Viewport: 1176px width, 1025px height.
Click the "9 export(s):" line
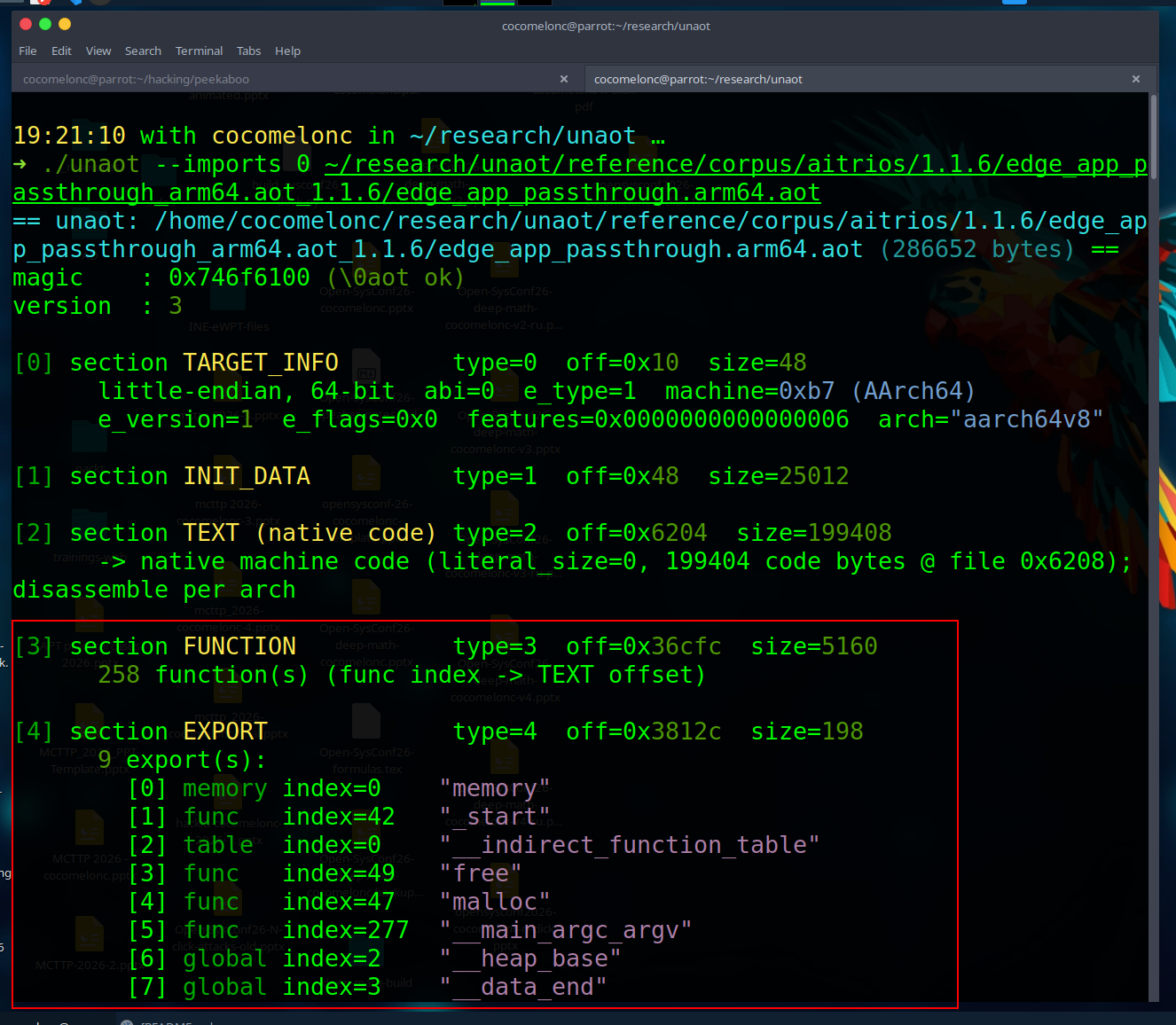click(x=183, y=760)
